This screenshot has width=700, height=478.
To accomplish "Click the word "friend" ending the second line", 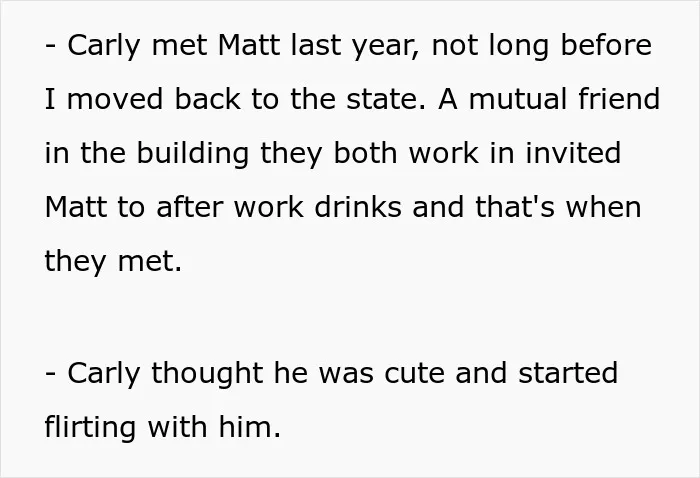I will (x=619, y=99).
